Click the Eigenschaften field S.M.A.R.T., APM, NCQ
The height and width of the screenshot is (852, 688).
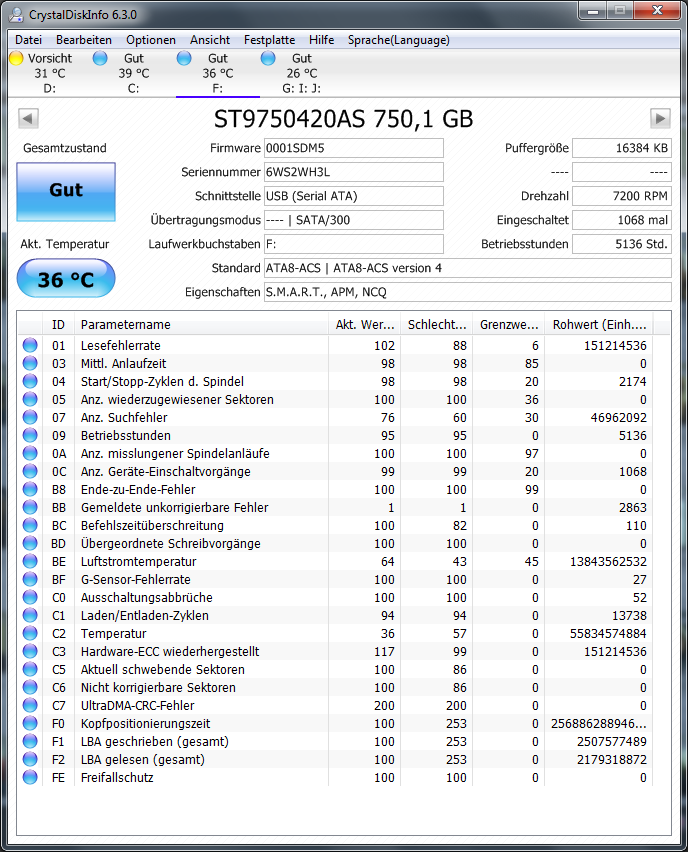[x=467, y=292]
